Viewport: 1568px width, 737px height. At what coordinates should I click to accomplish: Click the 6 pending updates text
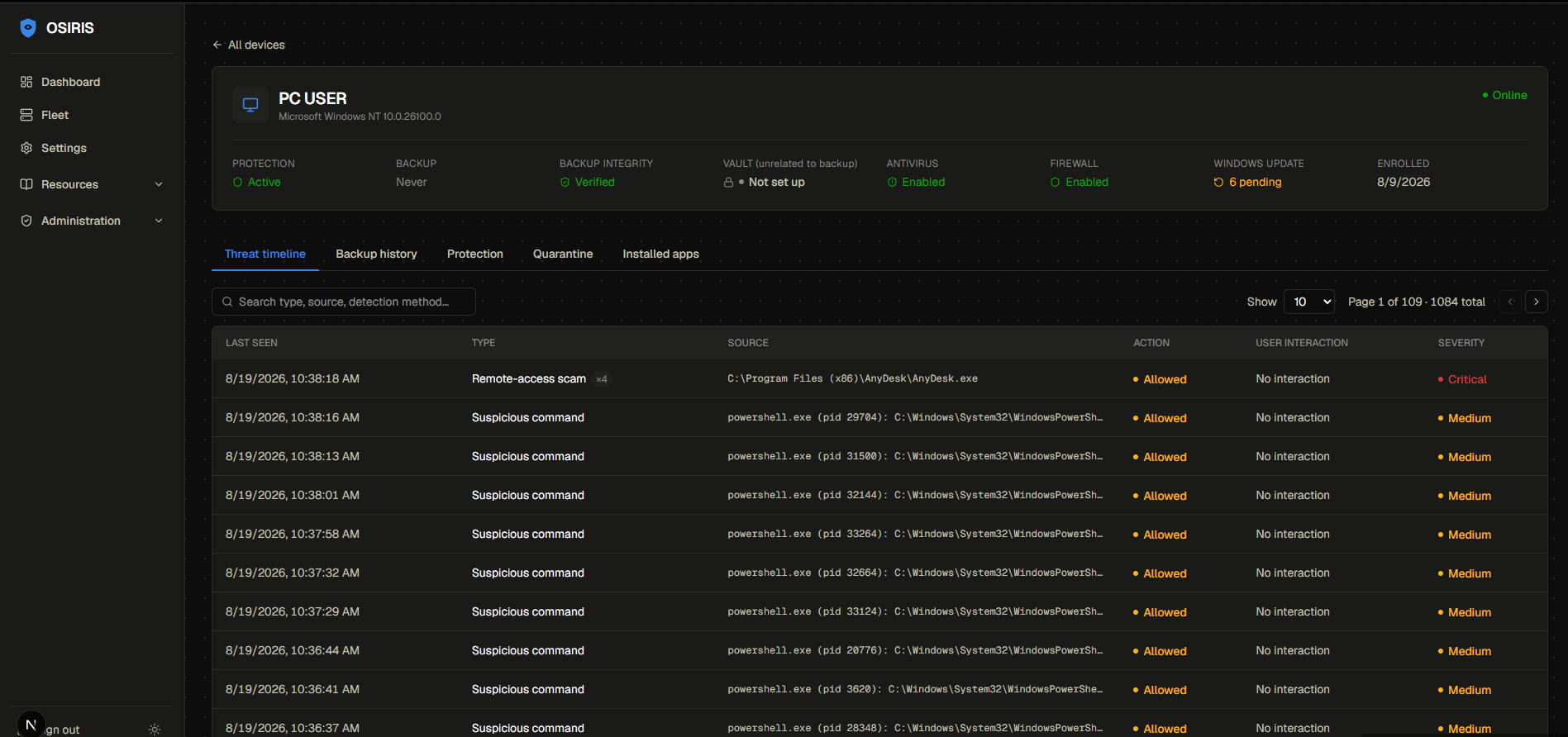(x=1256, y=183)
